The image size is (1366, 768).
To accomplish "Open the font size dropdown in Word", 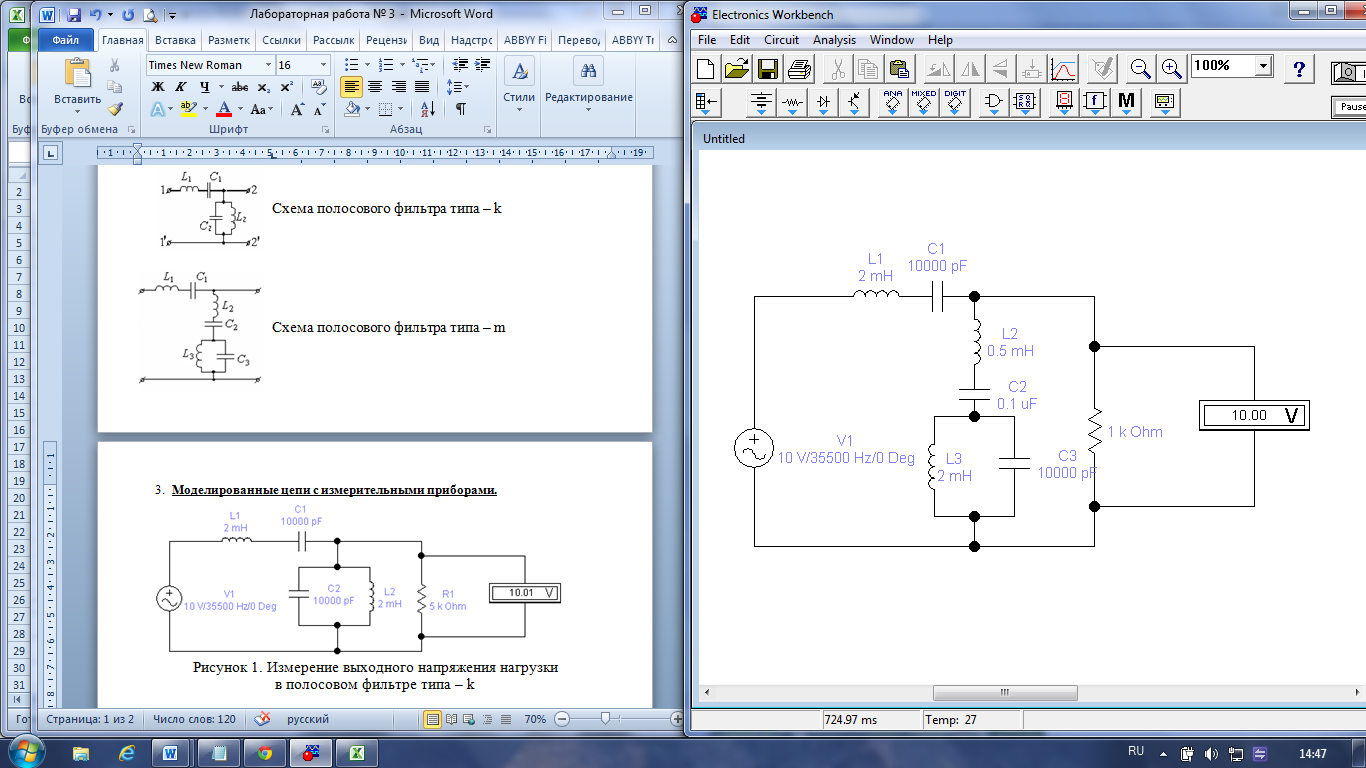I will 323,65.
